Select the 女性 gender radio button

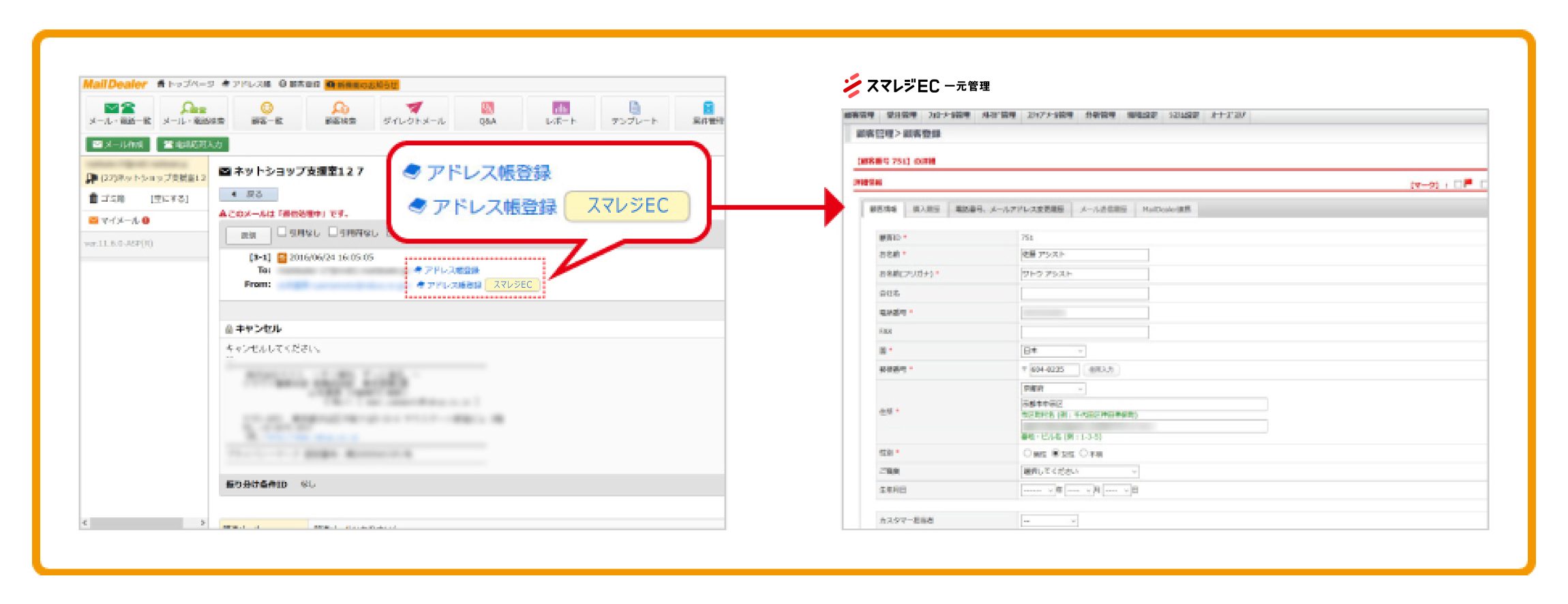pyautogui.click(x=1055, y=453)
